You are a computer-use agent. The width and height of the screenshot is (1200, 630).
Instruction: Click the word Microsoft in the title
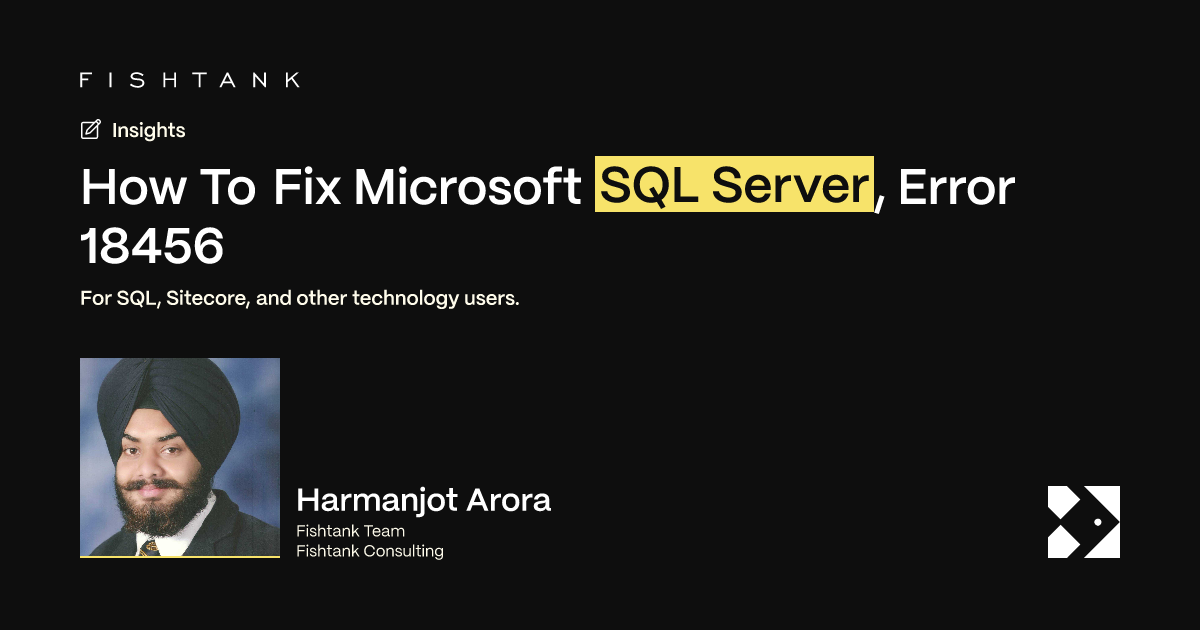[x=468, y=186]
